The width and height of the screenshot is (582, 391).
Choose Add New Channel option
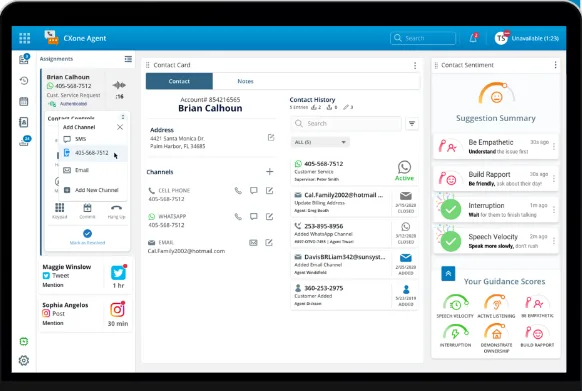coord(93,190)
